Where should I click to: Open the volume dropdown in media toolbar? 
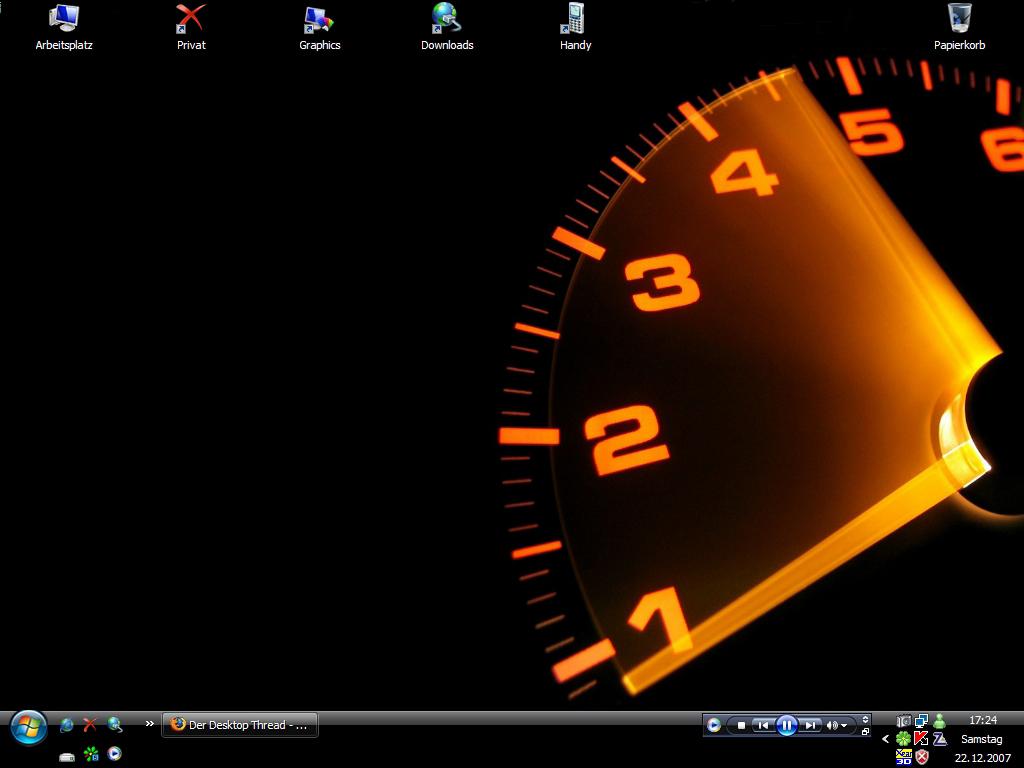coord(837,725)
